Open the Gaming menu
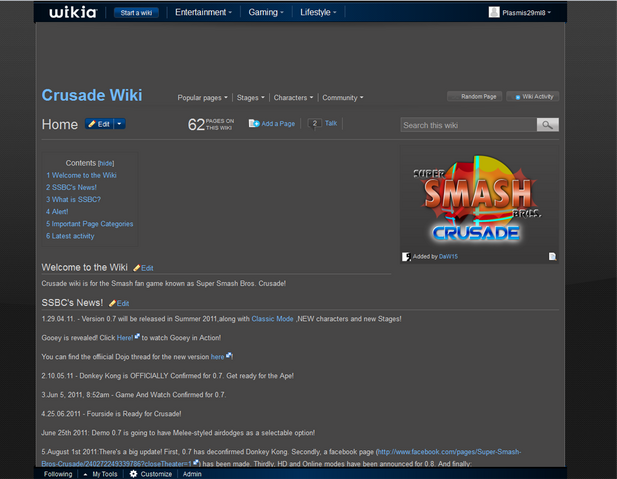 tap(266, 13)
